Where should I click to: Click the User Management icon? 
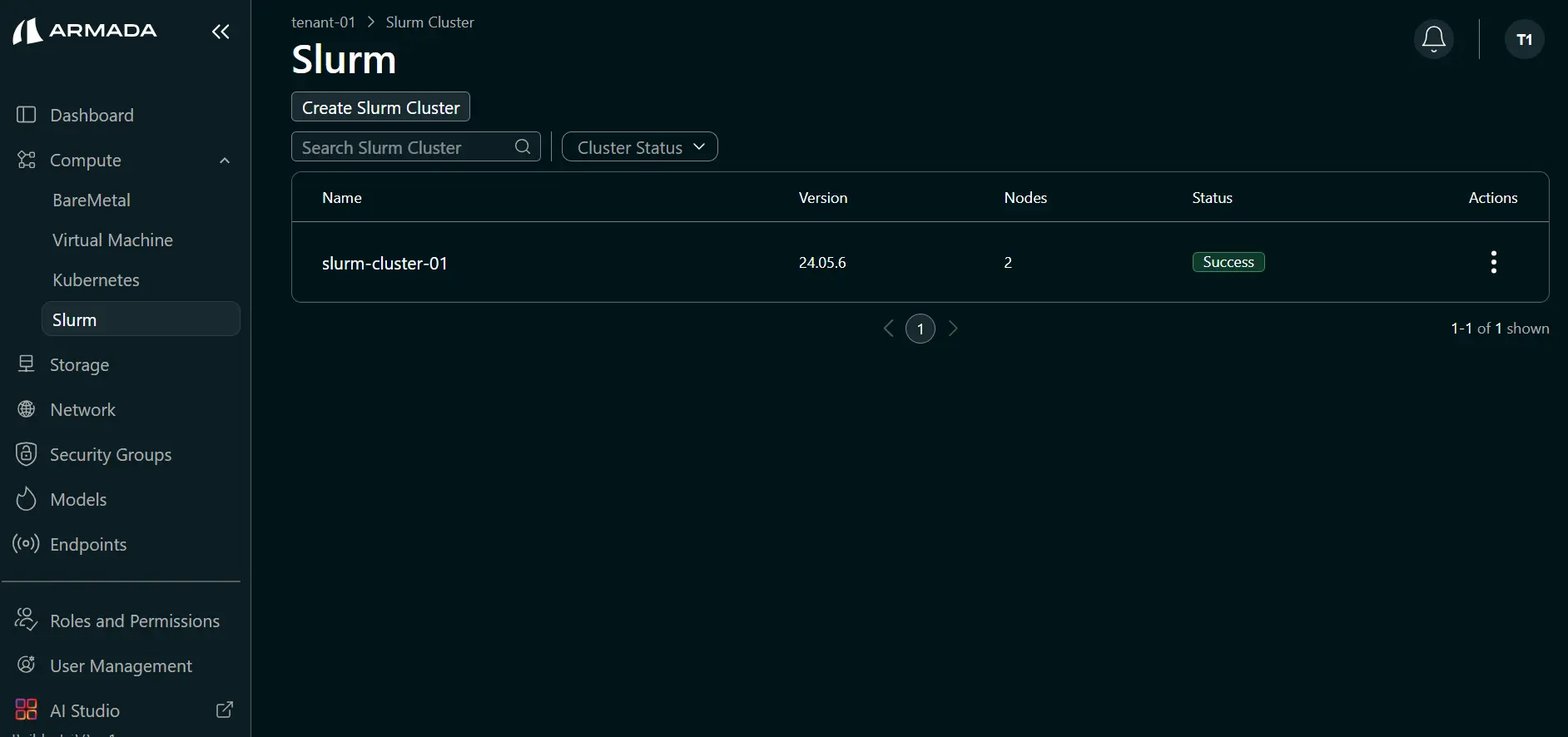[27, 665]
